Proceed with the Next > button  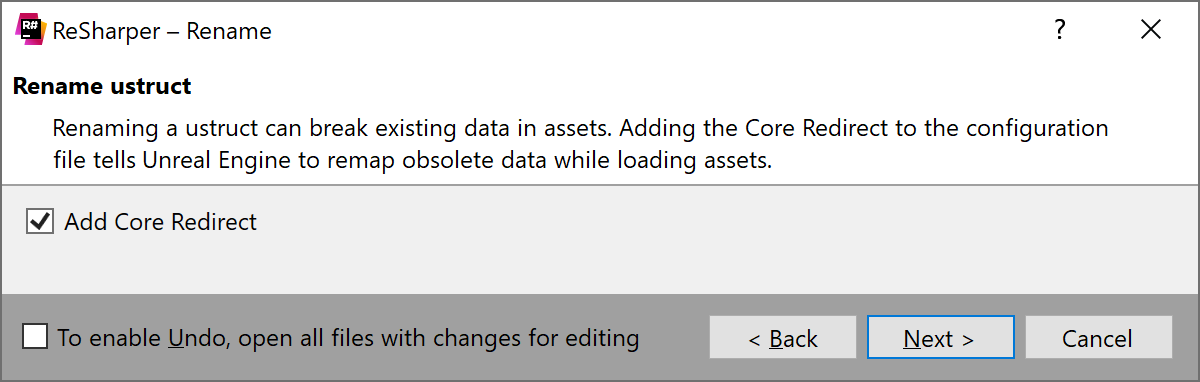941,338
